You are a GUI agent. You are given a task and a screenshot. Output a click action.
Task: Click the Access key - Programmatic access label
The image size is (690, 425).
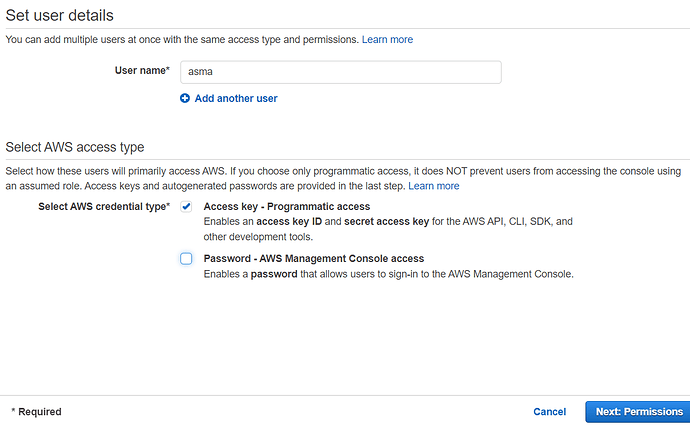click(x=286, y=206)
